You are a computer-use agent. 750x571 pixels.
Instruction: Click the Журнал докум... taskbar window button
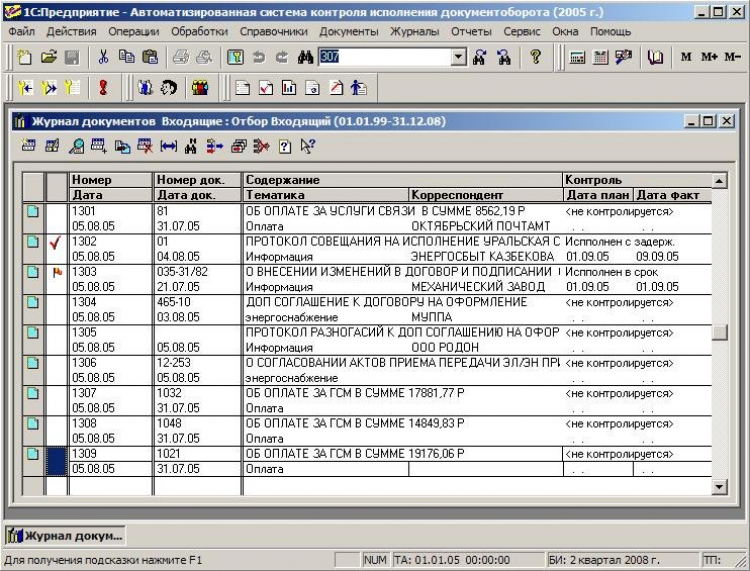tap(66, 536)
